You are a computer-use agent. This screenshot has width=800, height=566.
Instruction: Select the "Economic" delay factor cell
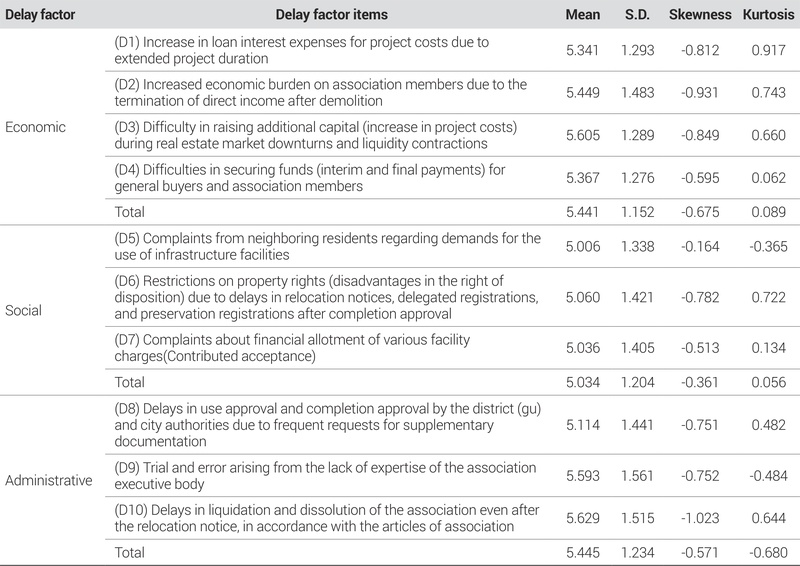(35, 127)
